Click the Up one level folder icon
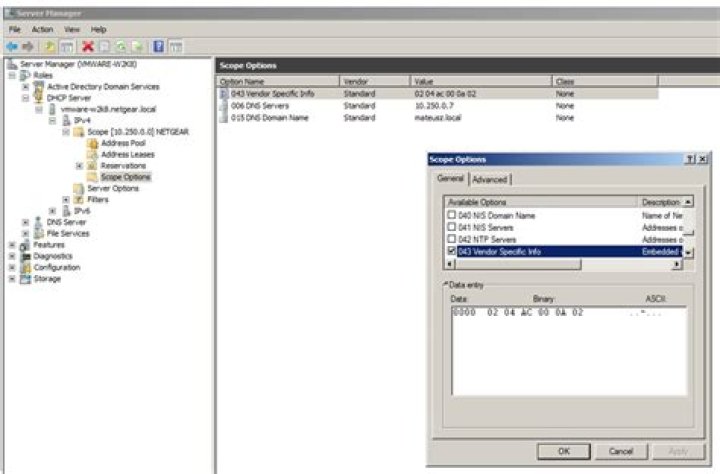The height and width of the screenshot is (474, 720). coord(50,46)
